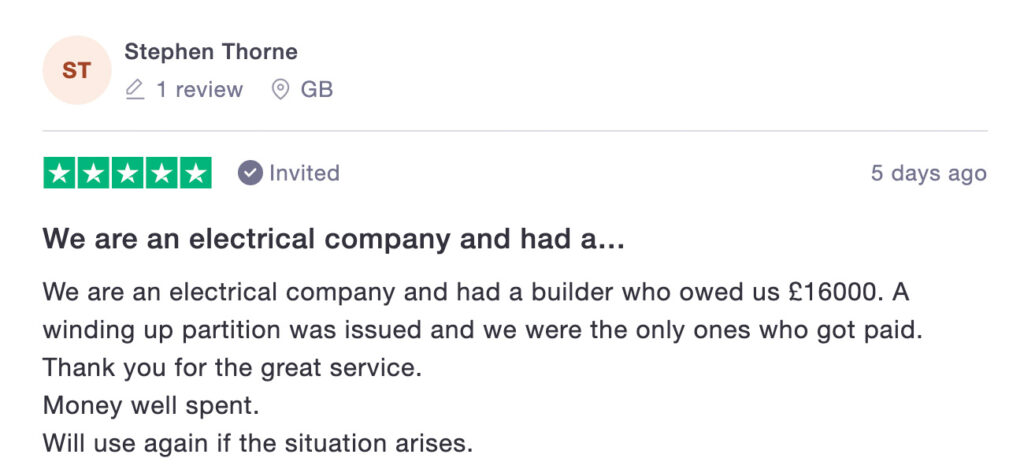Click the fourth green rating star
1024x473 pixels.
(161, 173)
